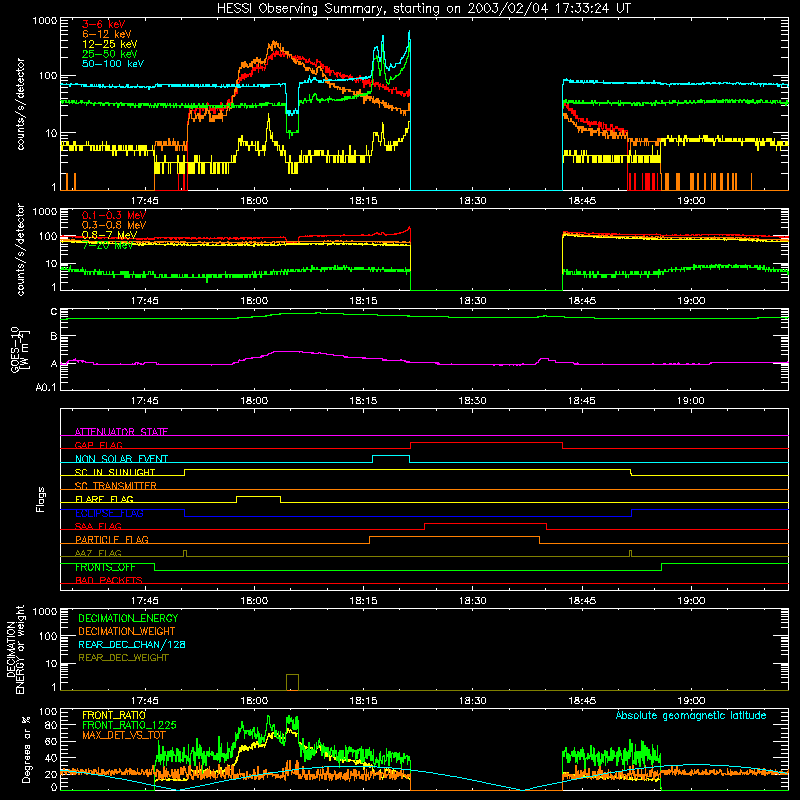This screenshot has width=800, height=800.
Task: Click the SAA_FLAG label
Action: [x=98, y=526]
